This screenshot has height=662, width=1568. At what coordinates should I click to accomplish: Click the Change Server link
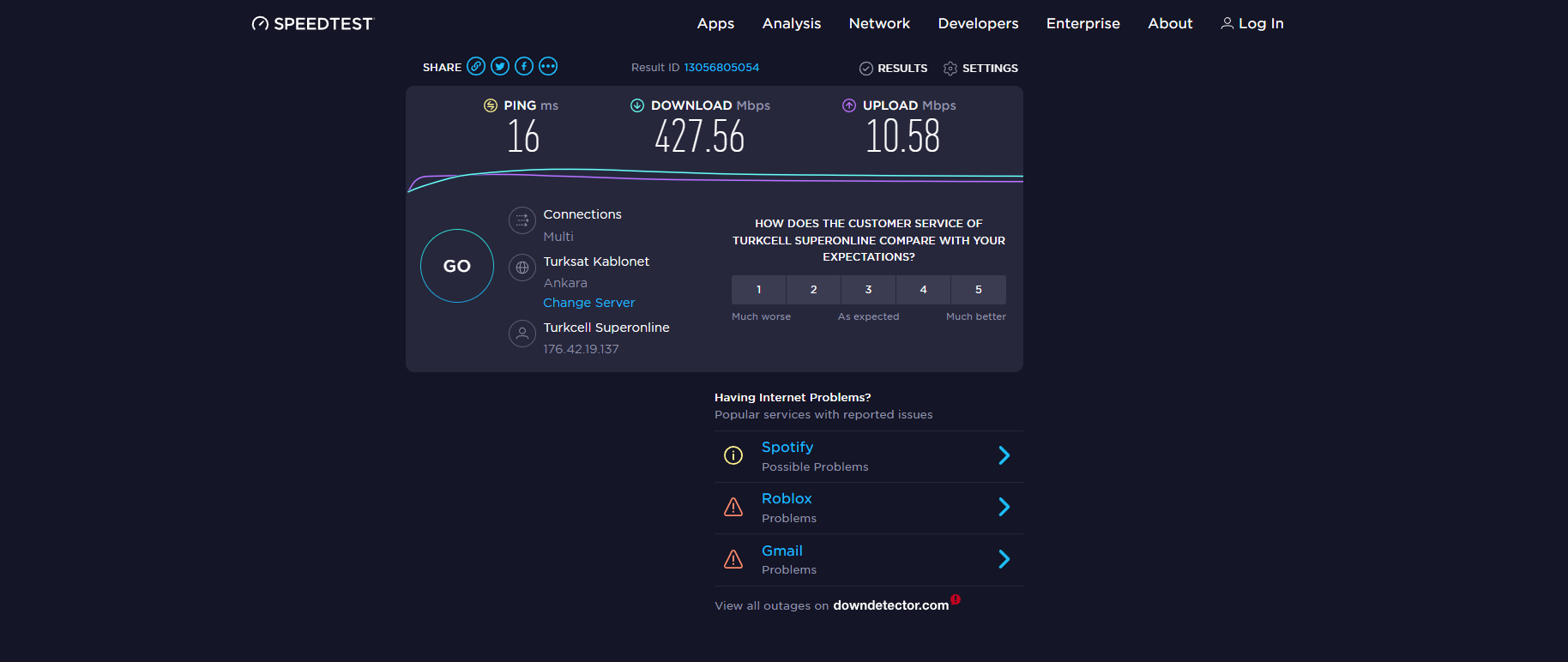click(589, 303)
